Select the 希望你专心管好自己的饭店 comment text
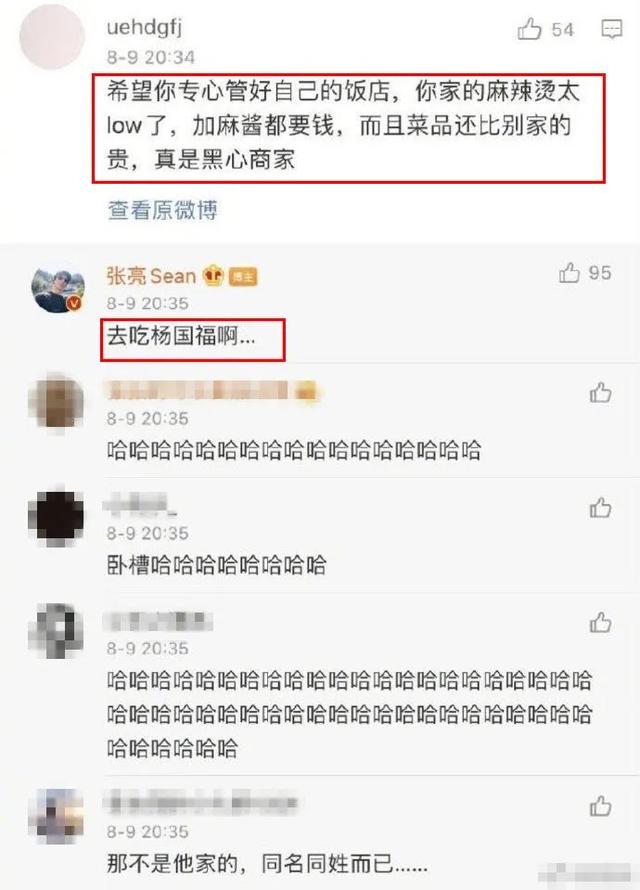Viewport: 640px width, 890px height. pyautogui.click(x=344, y=125)
